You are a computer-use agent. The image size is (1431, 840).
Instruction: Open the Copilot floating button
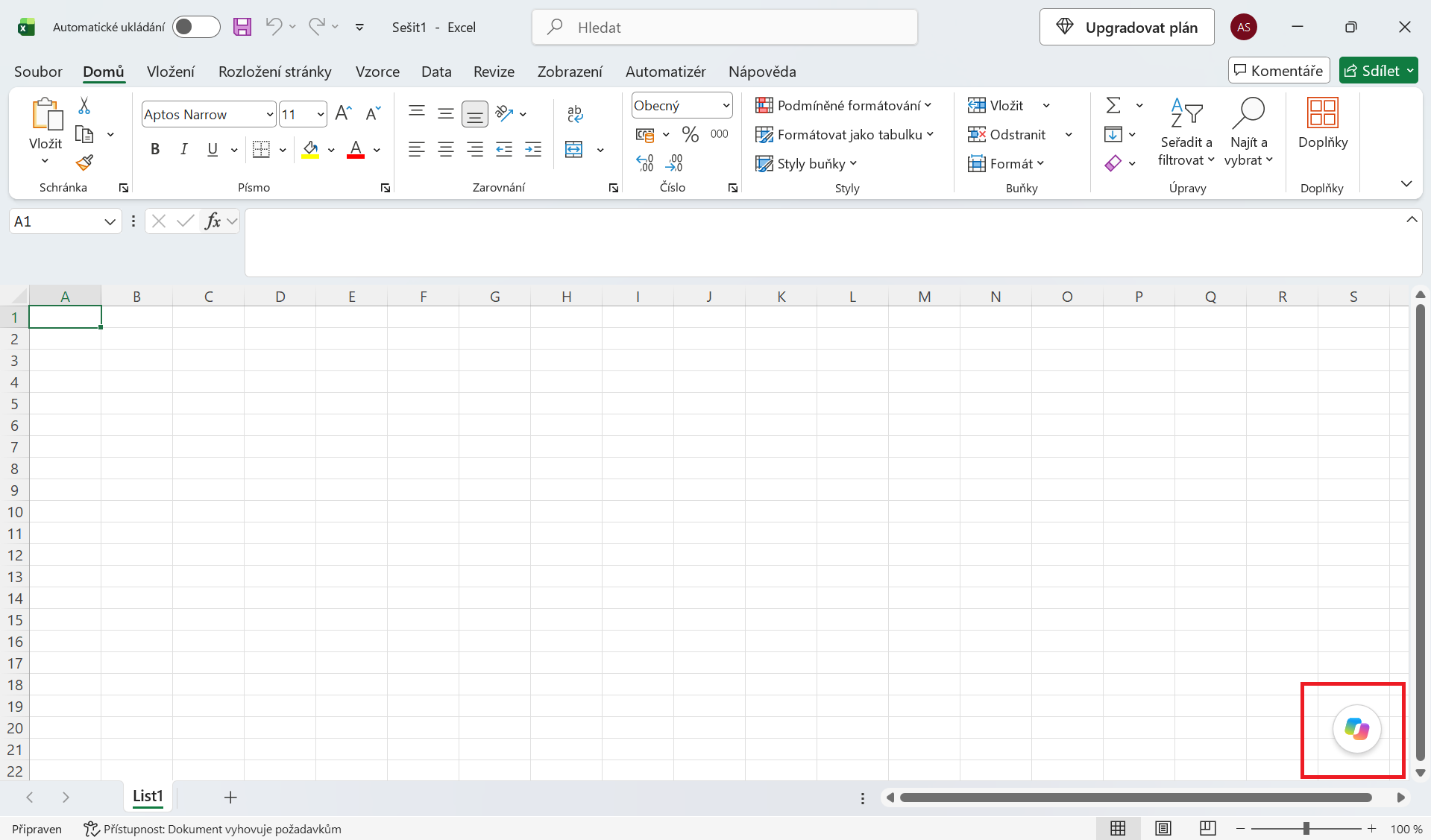(1356, 729)
